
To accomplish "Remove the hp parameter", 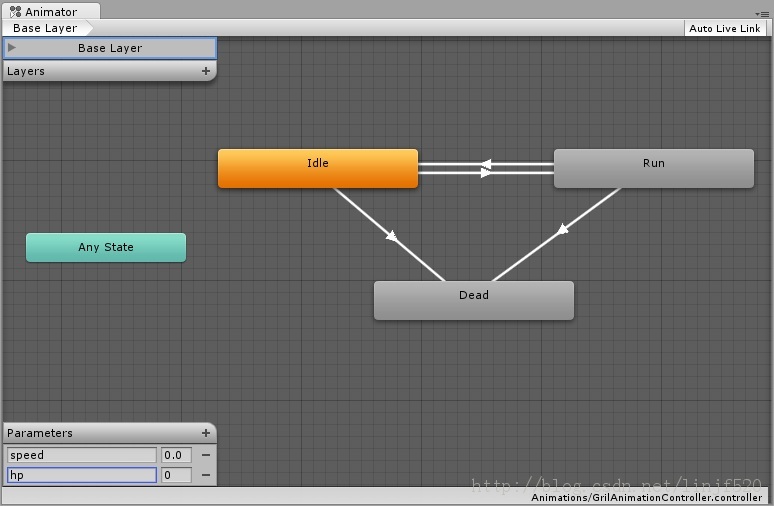I will tap(206, 475).
